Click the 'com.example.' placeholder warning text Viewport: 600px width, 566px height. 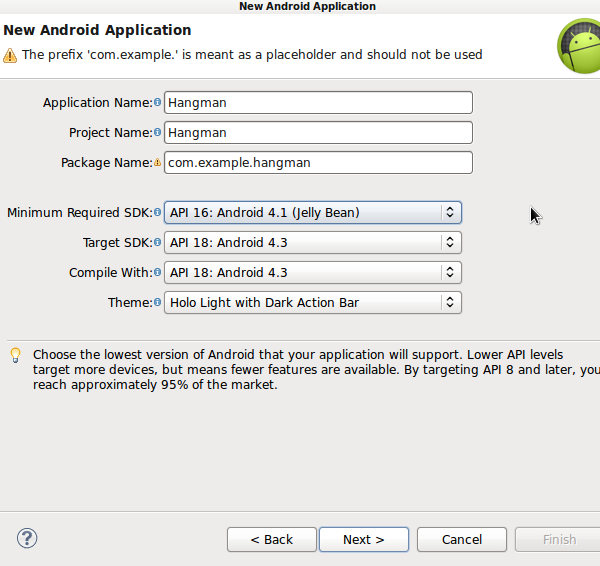[252, 55]
